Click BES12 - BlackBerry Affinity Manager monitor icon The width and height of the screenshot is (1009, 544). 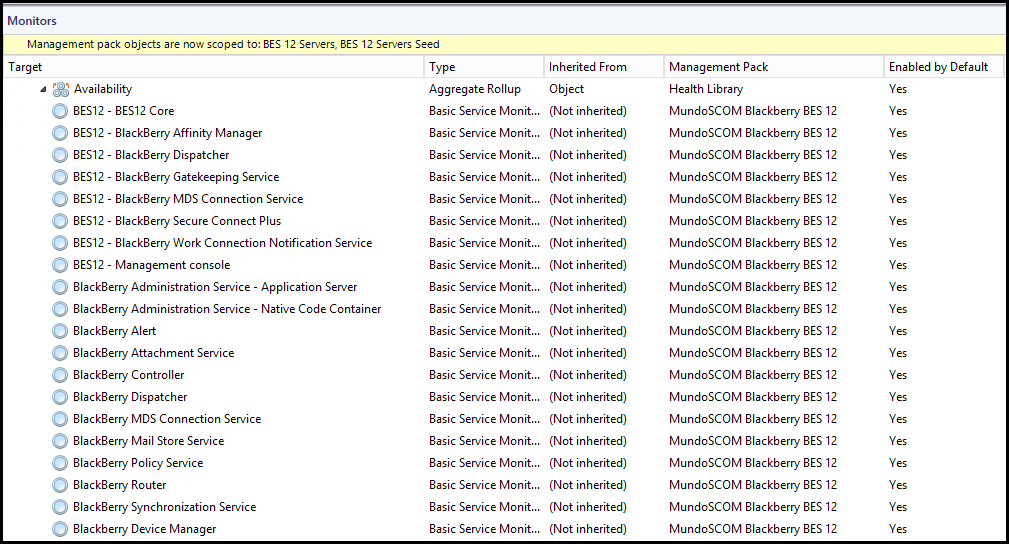coord(60,133)
